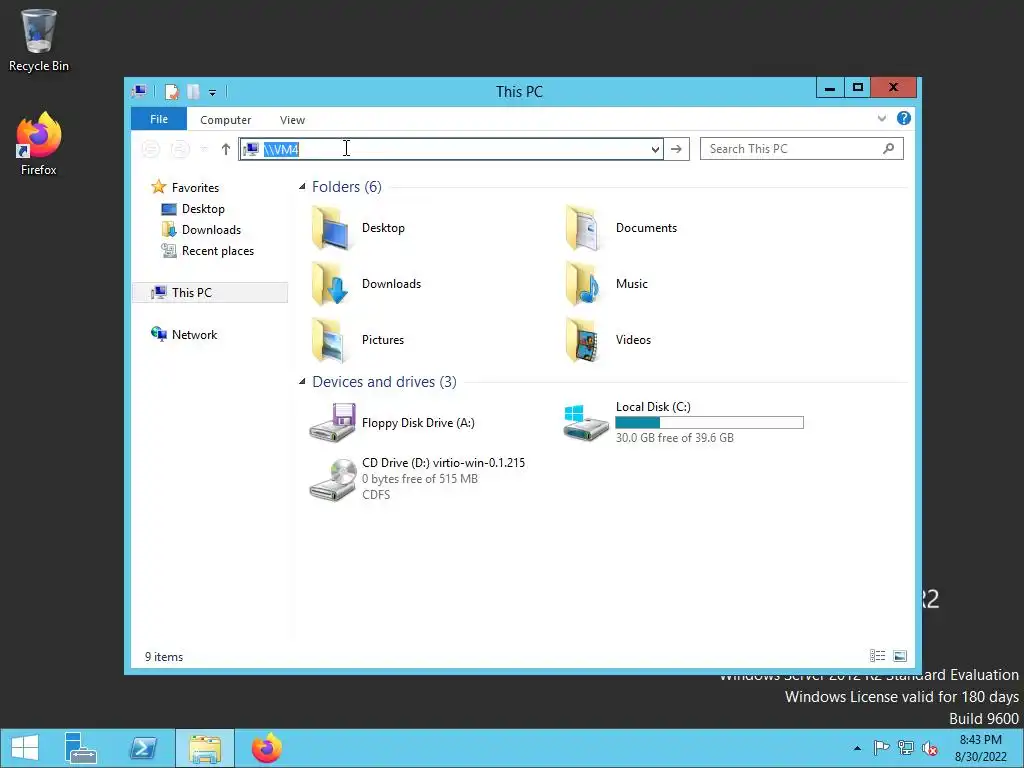This screenshot has width=1024, height=768.
Task: Open the Help question mark icon
Action: pos(903,118)
